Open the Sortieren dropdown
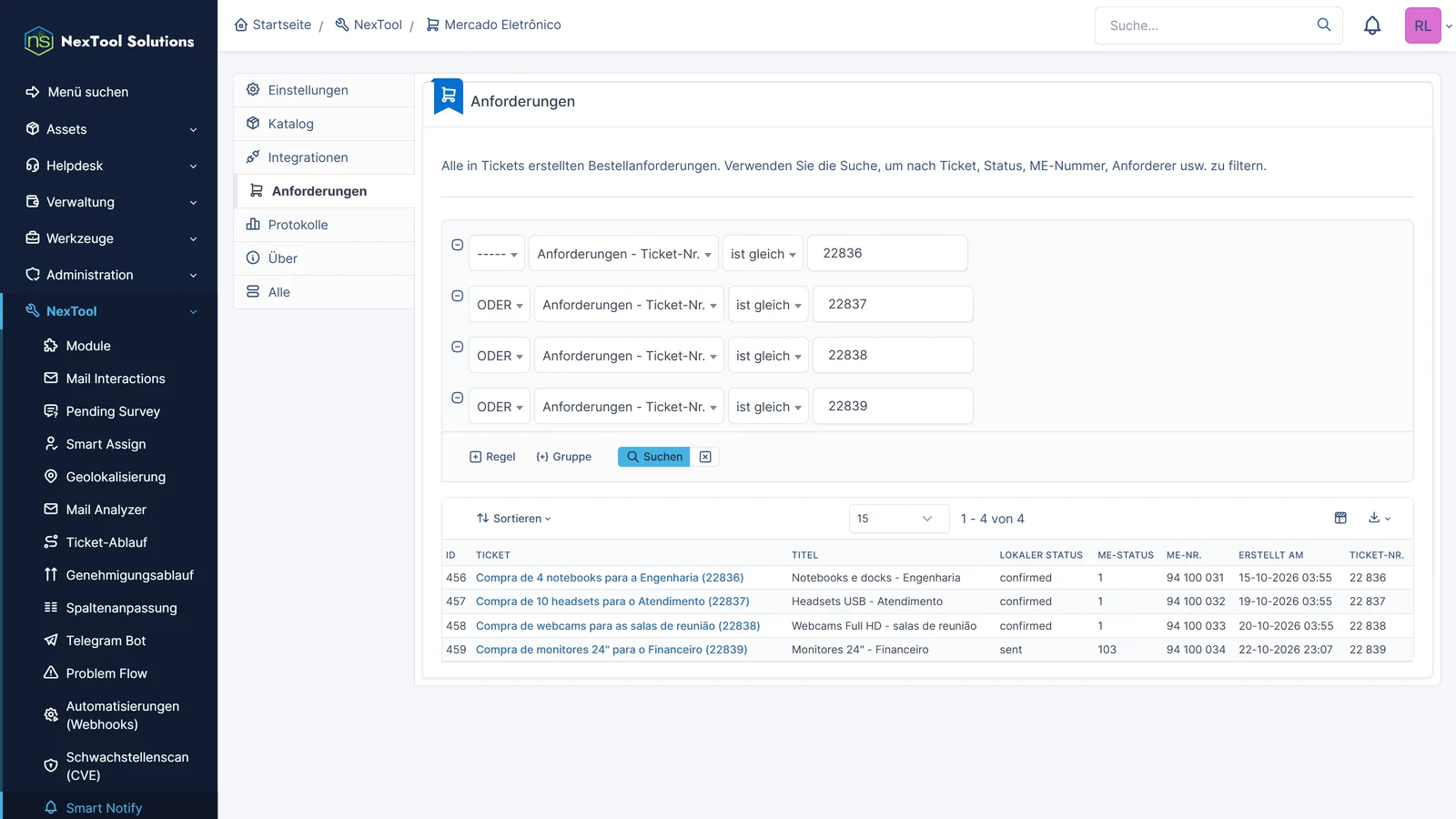 point(514,519)
